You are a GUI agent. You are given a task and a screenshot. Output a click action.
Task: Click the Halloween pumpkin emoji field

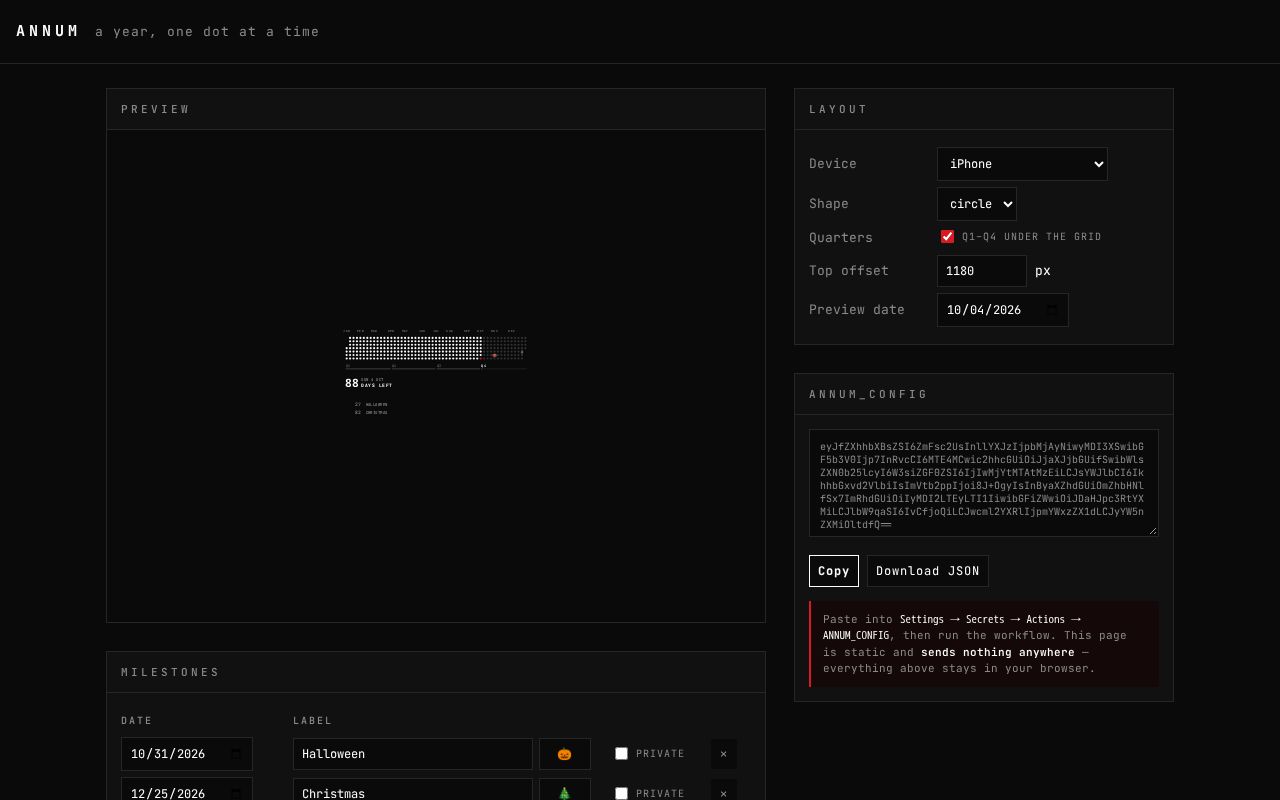tap(565, 754)
